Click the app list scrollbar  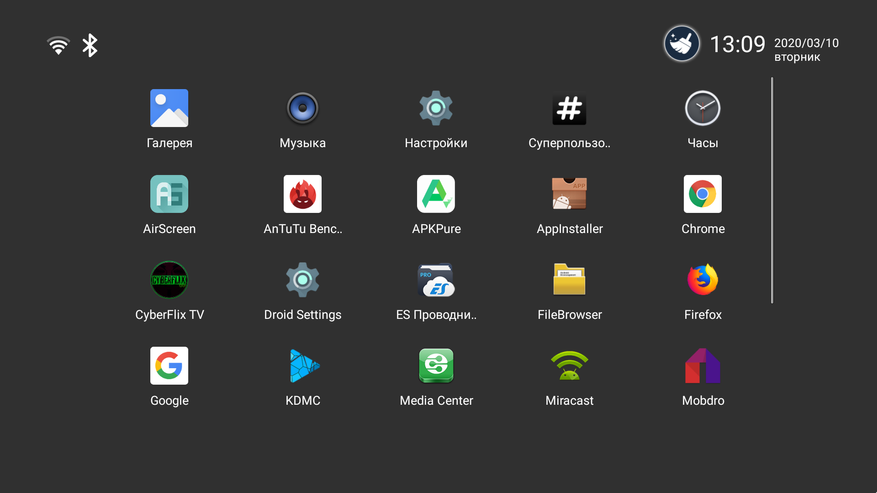coord(772,190)
